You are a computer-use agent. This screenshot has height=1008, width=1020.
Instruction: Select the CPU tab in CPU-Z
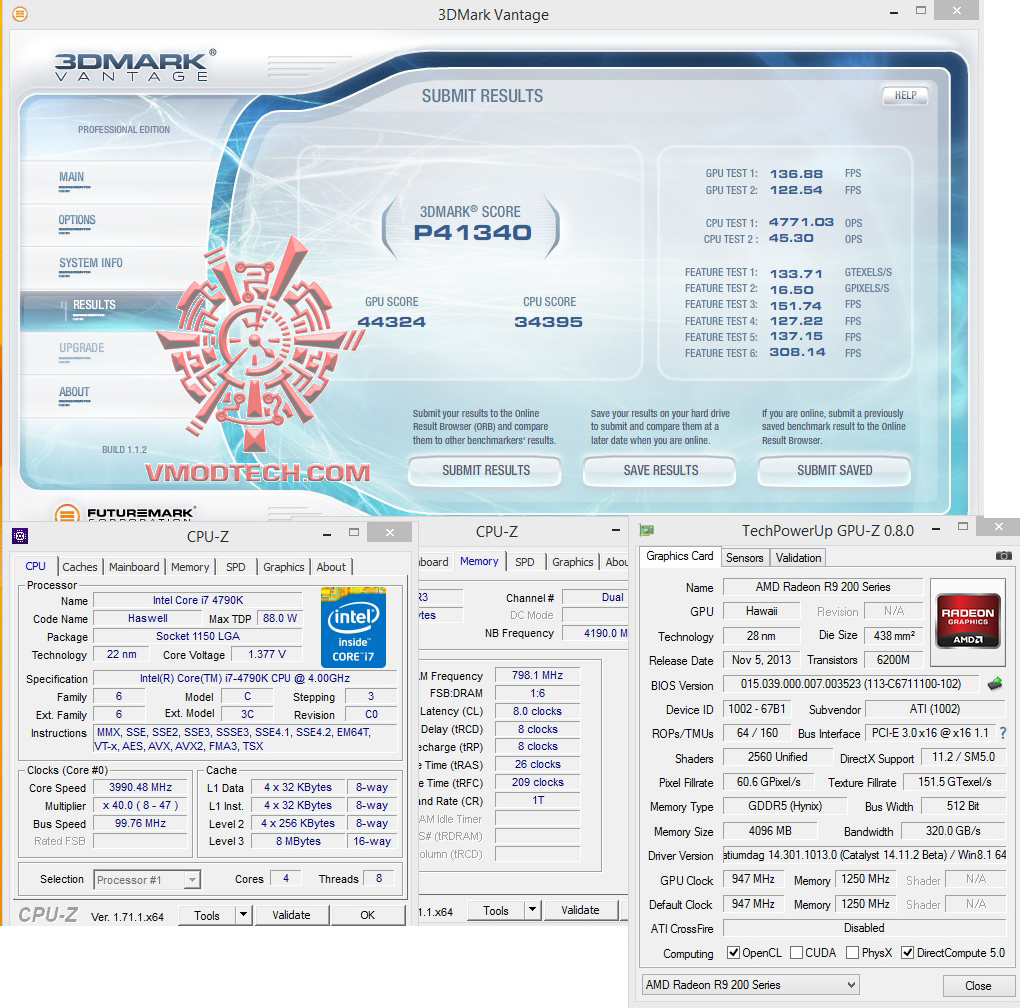coord(36,566)
